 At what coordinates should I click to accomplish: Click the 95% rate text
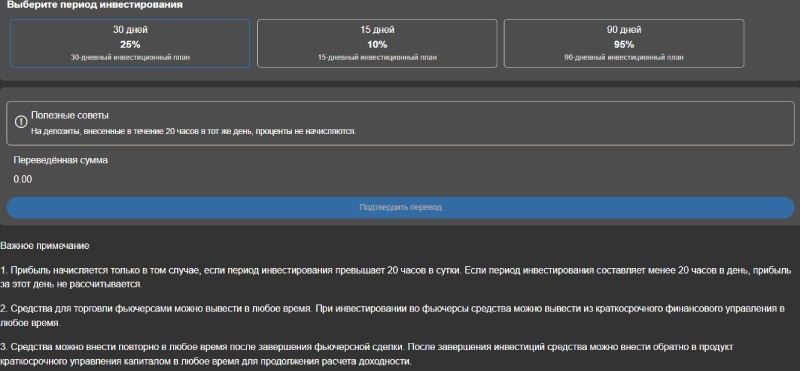(624, 44)
